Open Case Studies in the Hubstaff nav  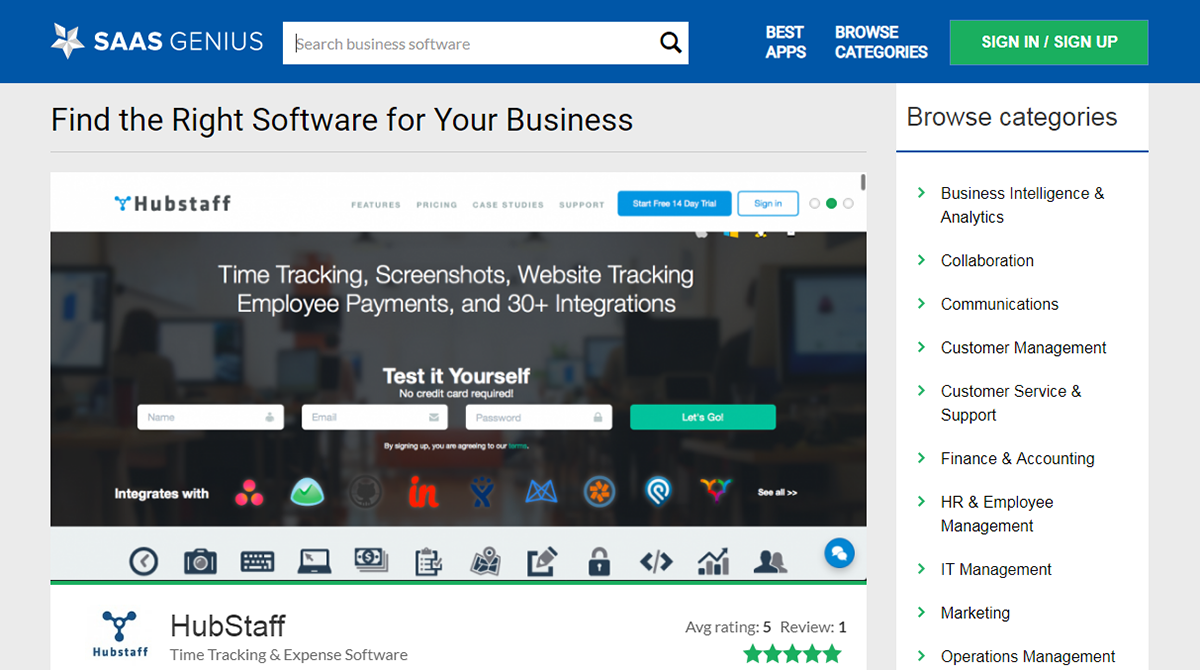coord(508,204)
